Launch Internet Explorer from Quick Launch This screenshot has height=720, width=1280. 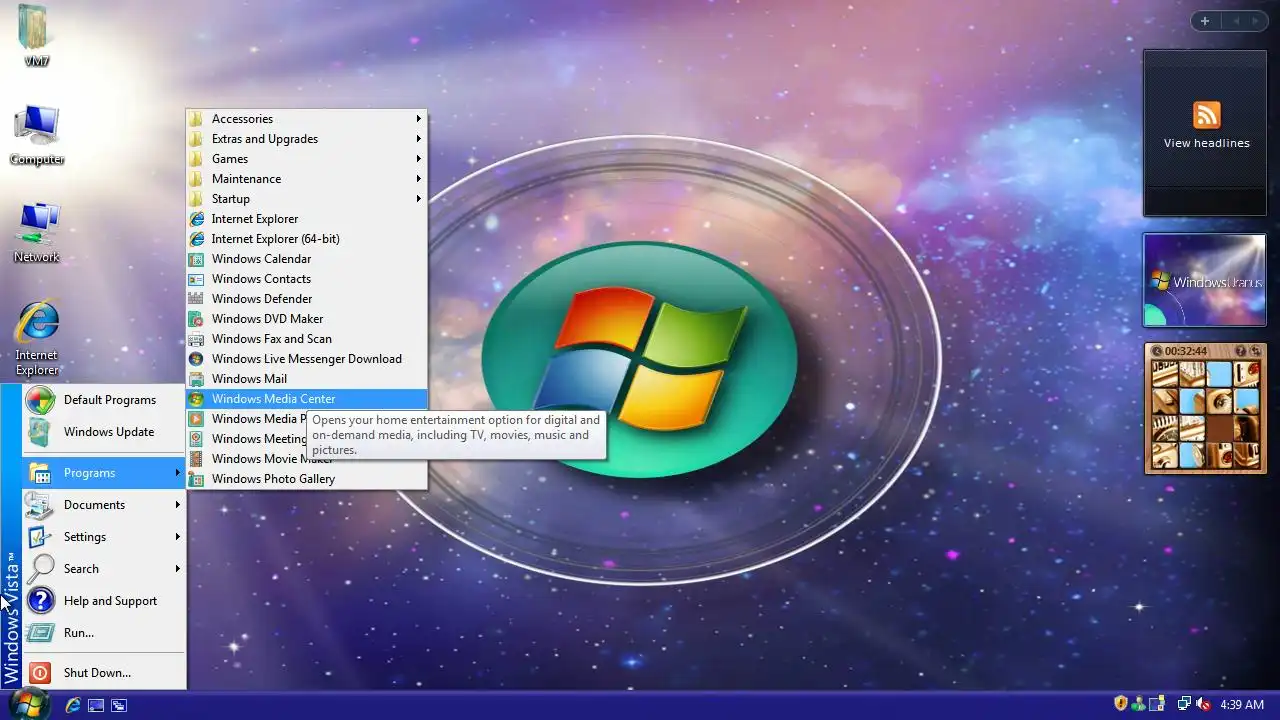pos(73,705)
